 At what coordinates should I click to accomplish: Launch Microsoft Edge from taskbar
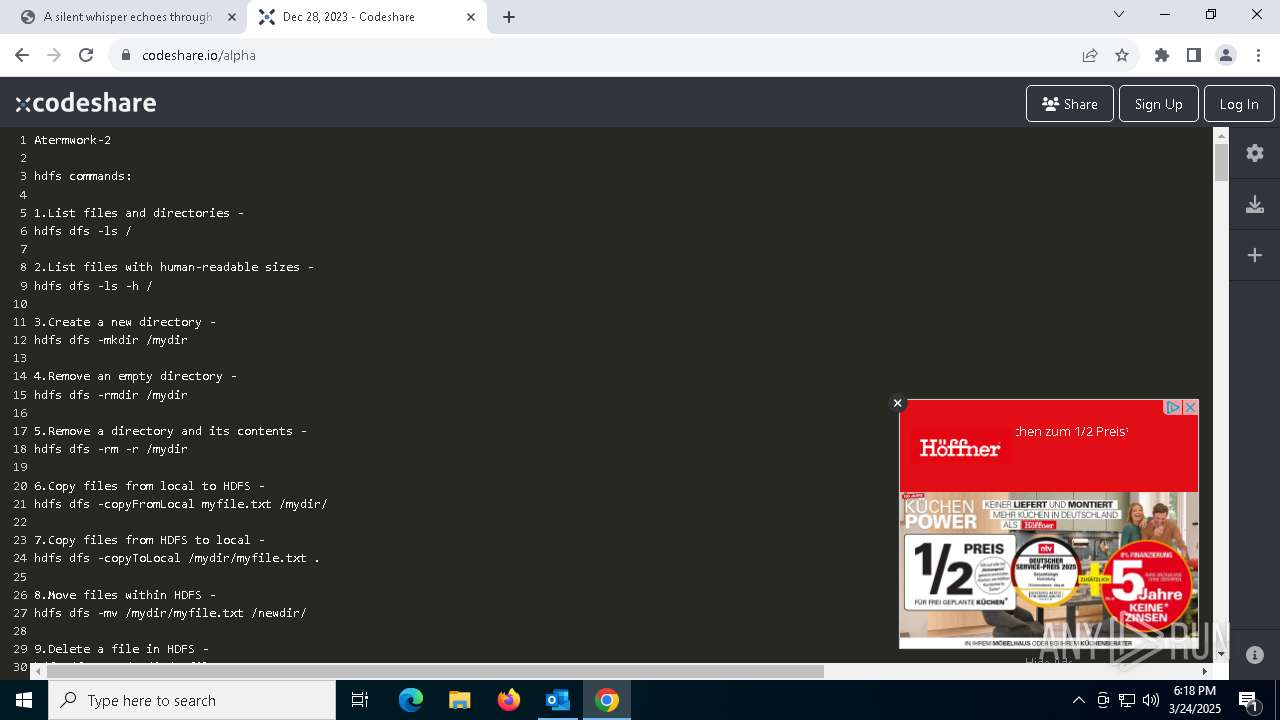click(x=411, y=700)
